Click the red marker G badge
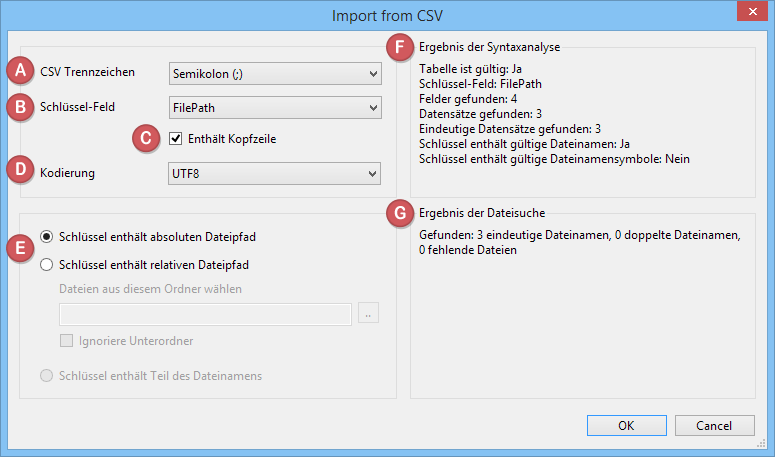775x457 pixels. [401, 212]
